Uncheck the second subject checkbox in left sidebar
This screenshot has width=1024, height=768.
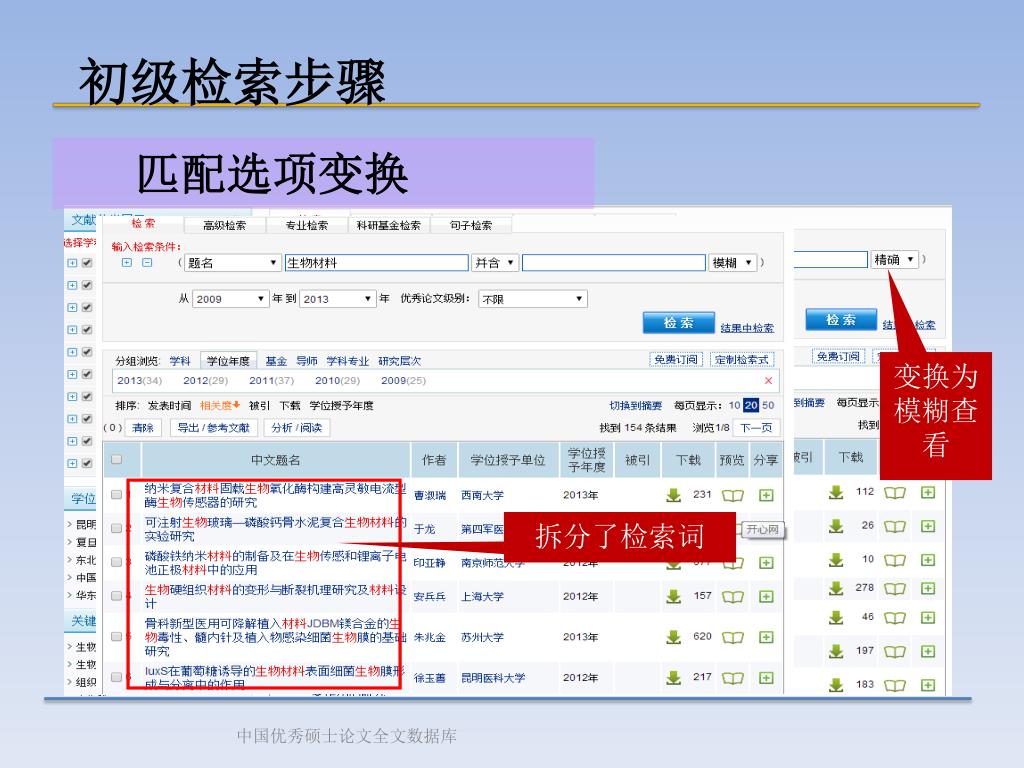point(87,285)
